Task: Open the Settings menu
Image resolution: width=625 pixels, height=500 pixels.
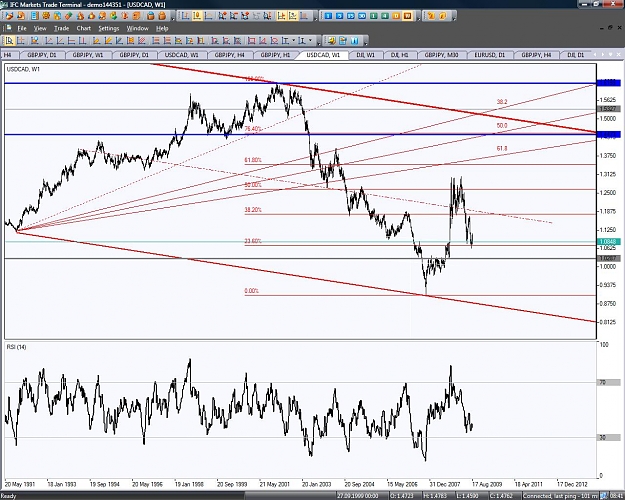Action: point(109,28)
